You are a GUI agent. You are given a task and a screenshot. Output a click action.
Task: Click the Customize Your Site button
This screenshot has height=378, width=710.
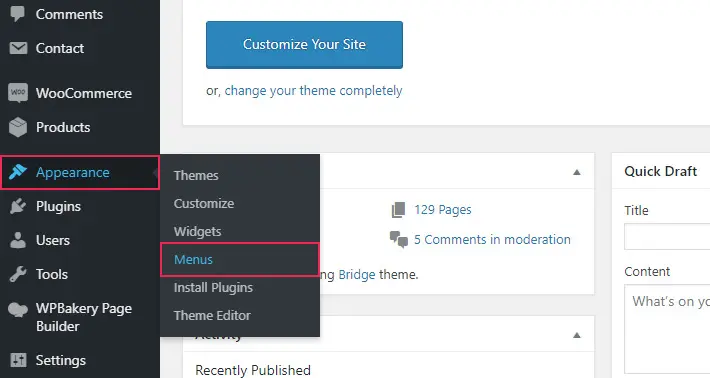(x=304, y=45)
